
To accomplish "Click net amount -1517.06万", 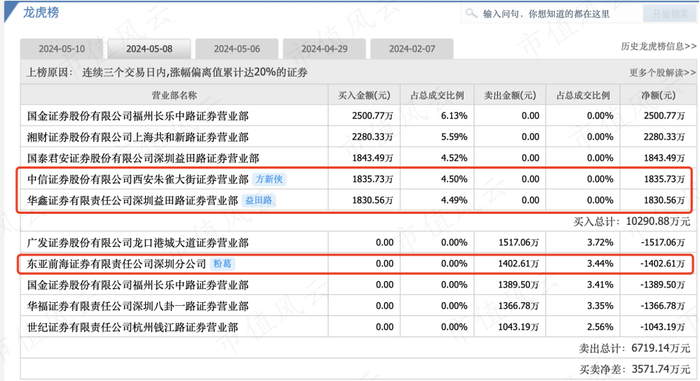I will click(662, 243).
